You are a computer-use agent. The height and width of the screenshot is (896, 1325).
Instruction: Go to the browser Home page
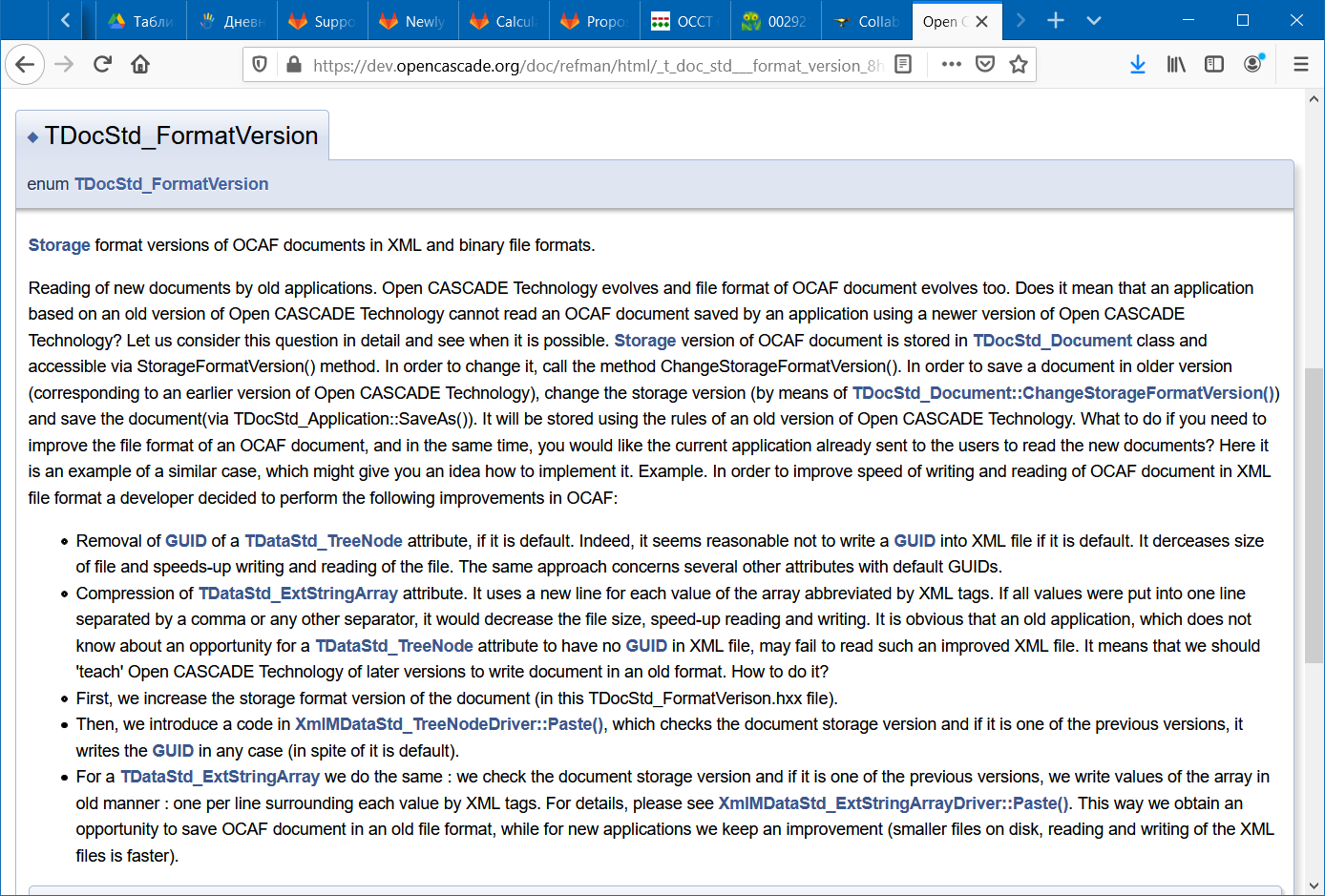(x=140, y=65)
